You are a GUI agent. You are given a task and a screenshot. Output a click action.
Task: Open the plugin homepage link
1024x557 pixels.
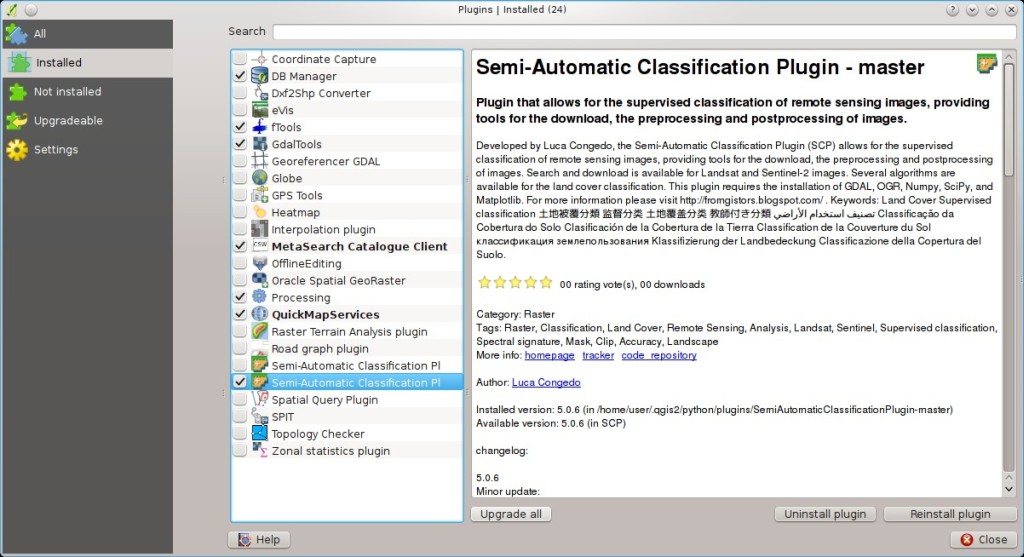[549, 355]
